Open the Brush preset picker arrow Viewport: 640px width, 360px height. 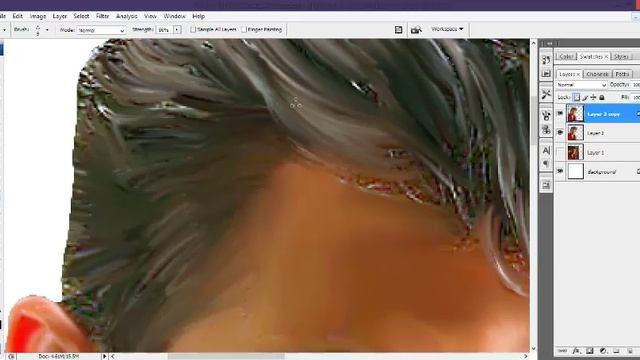[x=47, y=30]
